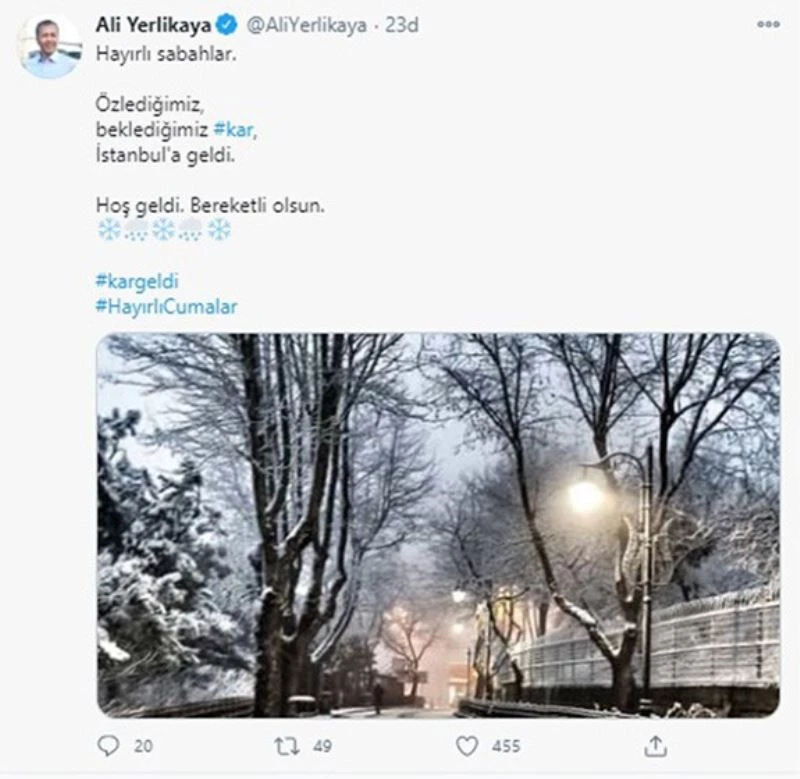Open the tweet's three-dot more menu
The image size is (800, 779).
coord(768,24)
